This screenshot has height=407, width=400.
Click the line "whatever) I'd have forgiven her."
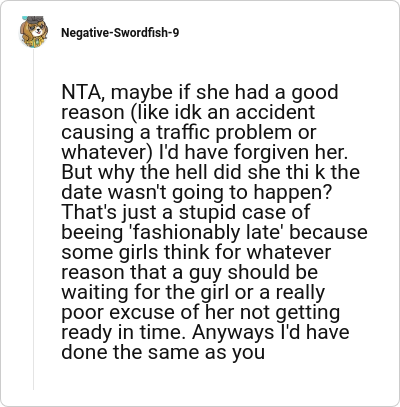click(205, 152)
